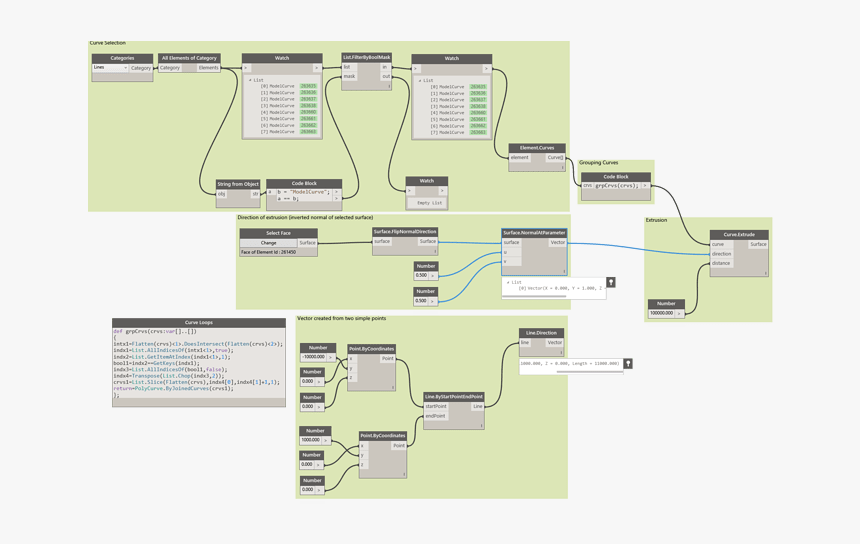Click the Empty list Watch node output port

coord(442,191)
